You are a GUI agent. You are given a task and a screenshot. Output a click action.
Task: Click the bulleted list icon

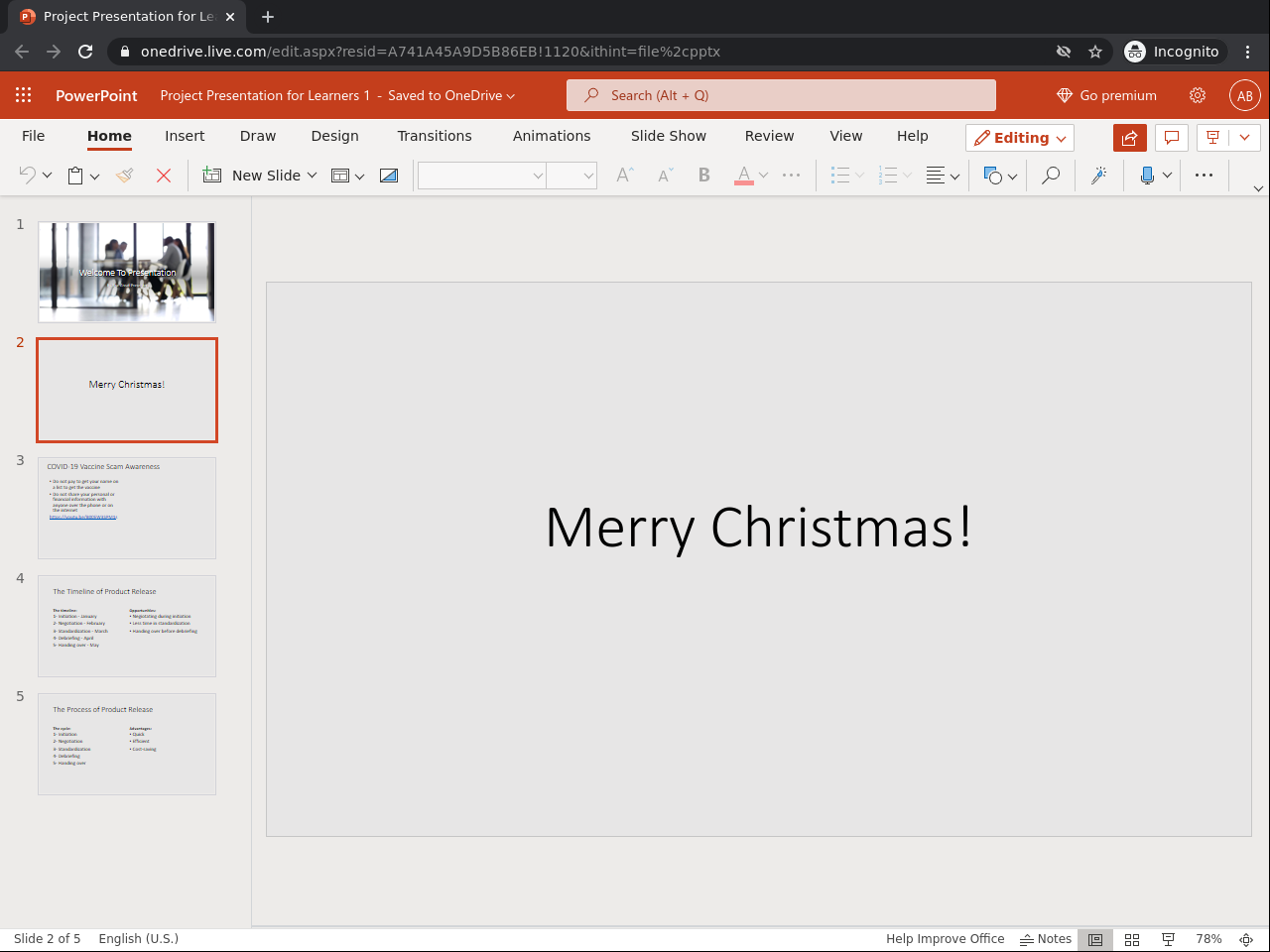pos(840,176)
